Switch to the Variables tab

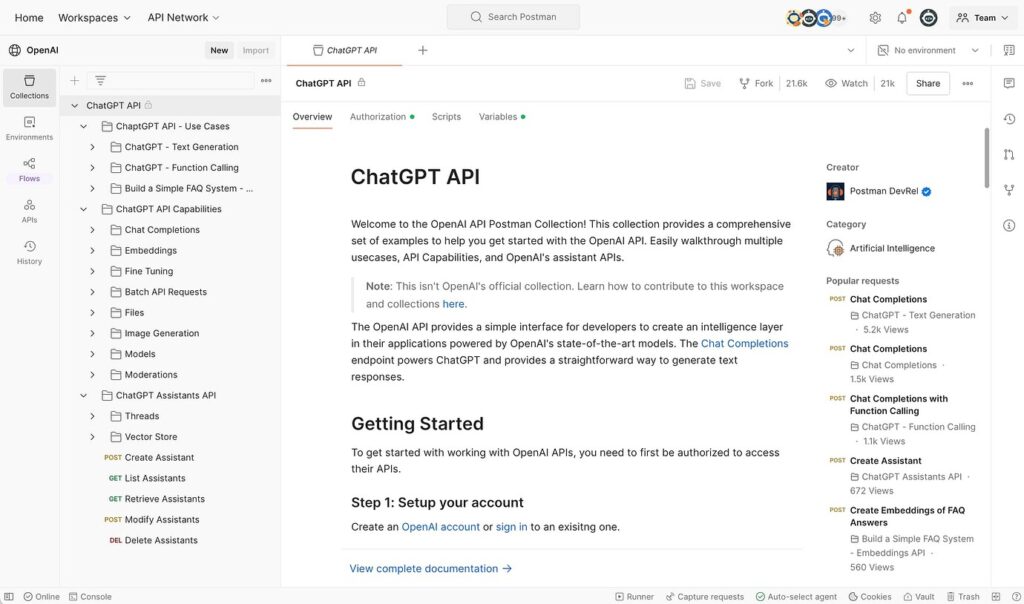[502, 117]
